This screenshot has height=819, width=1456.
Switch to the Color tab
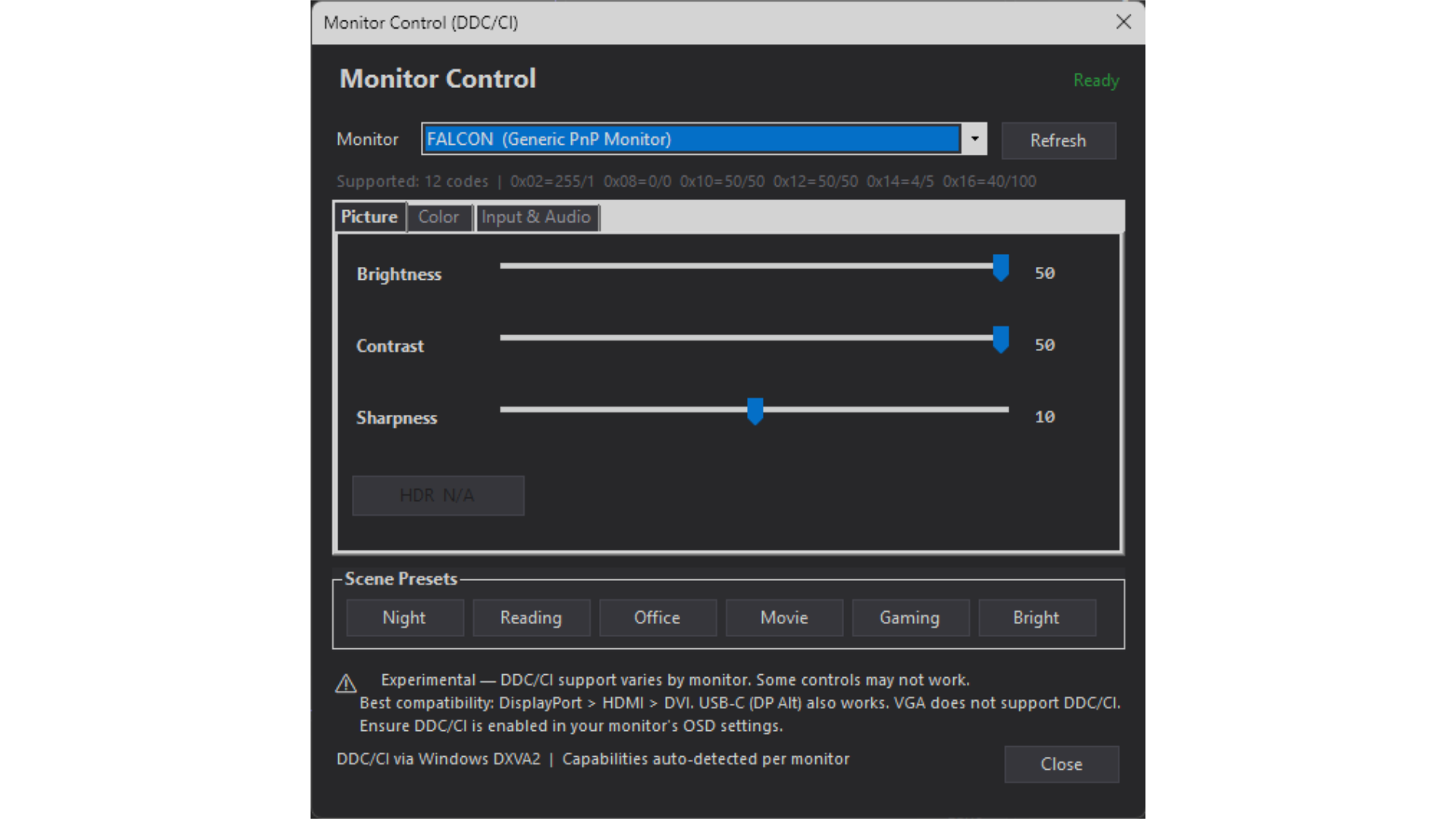438,217
